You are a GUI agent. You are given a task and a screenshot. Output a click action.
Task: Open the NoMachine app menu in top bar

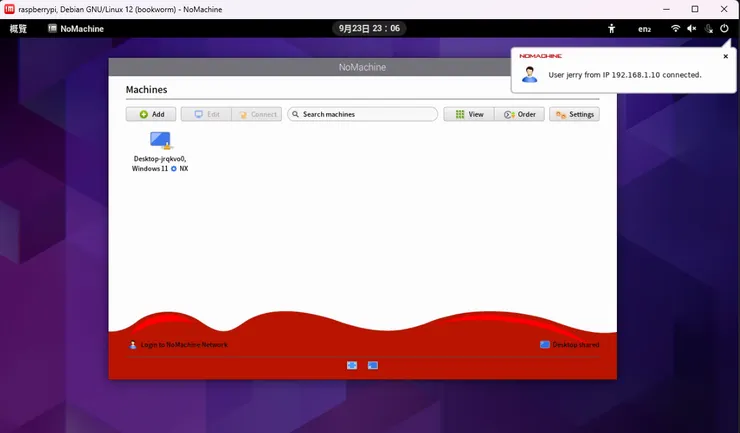click(76, 29)
